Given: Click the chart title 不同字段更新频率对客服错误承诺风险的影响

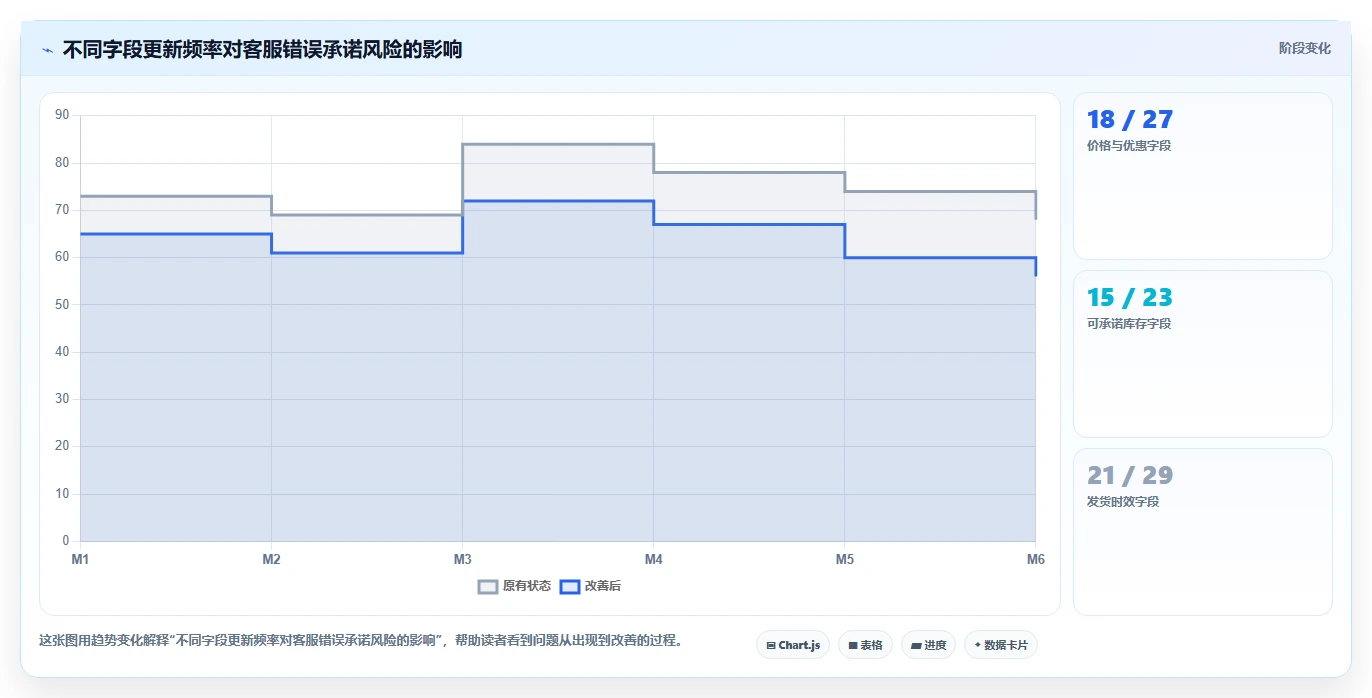Looking at the screenshot, I should (x=262, y=49).
